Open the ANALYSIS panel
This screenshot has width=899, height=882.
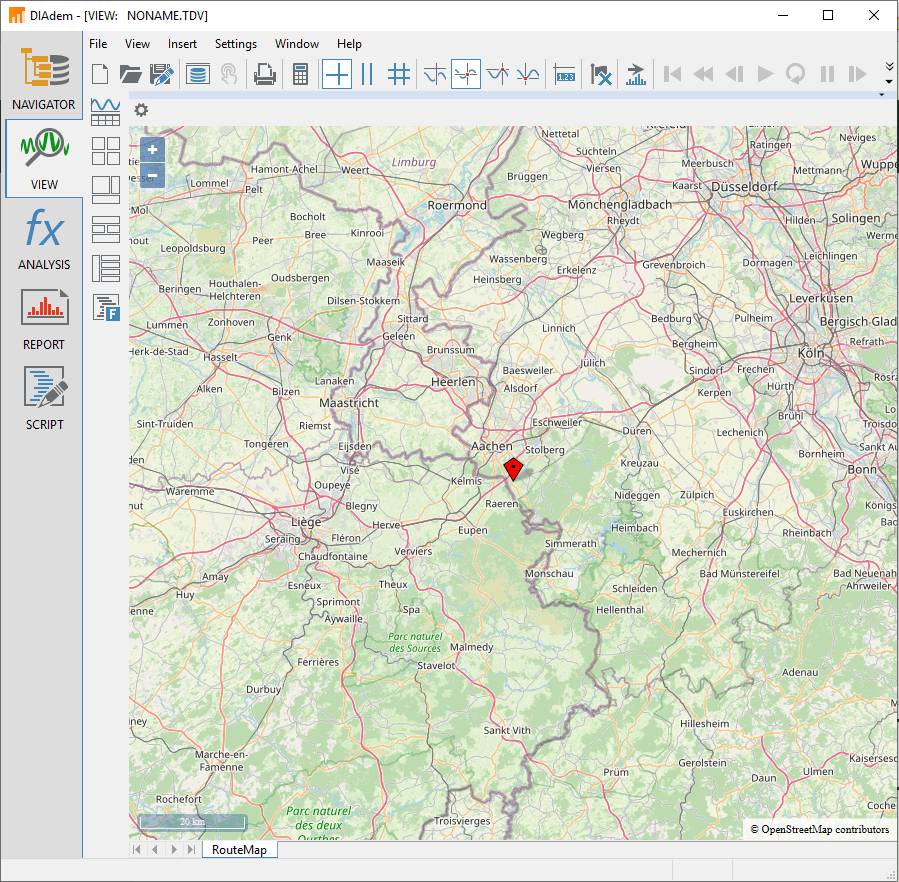click(x=44, y=239)
